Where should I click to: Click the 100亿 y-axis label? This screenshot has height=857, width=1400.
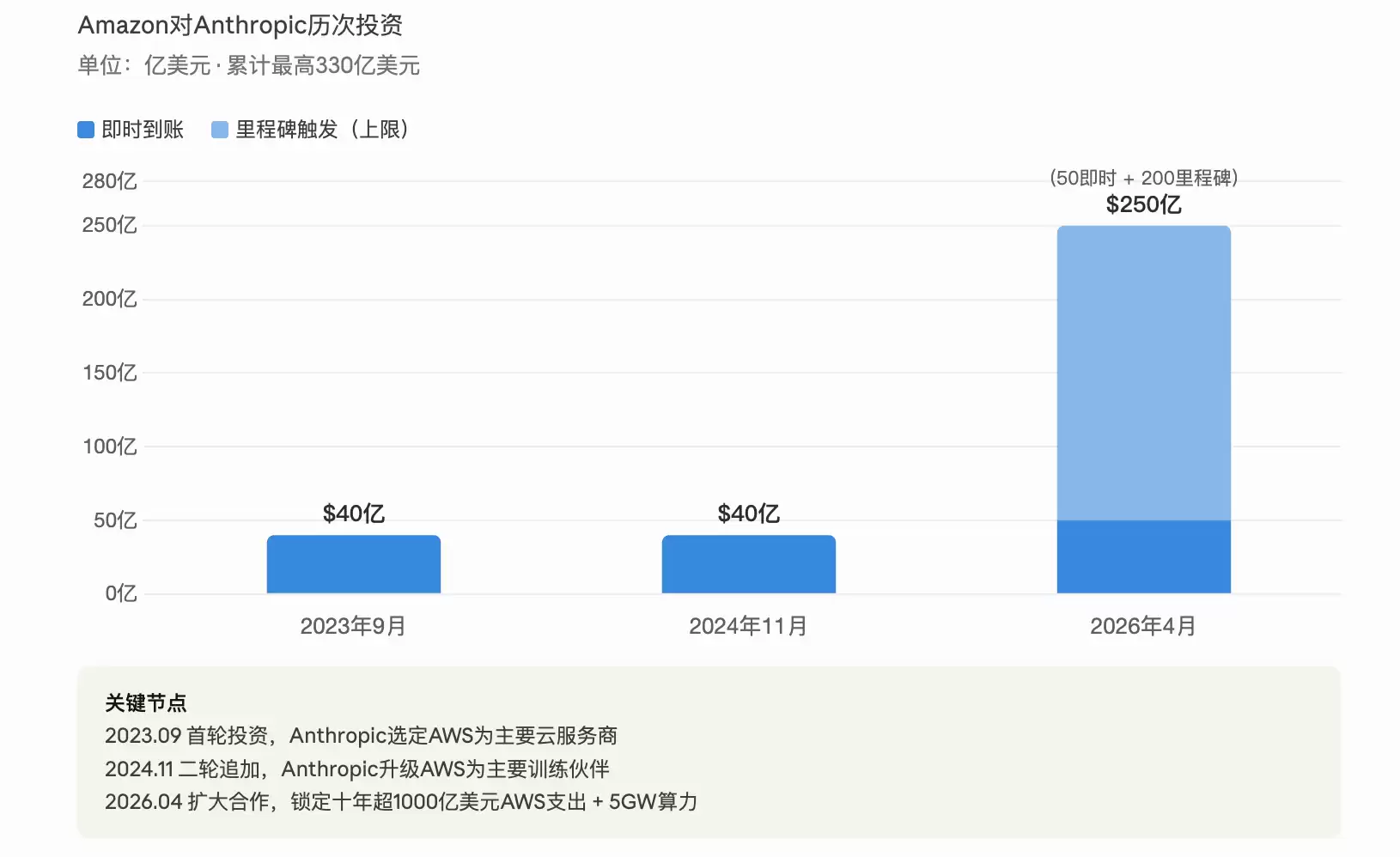(109, 447)
